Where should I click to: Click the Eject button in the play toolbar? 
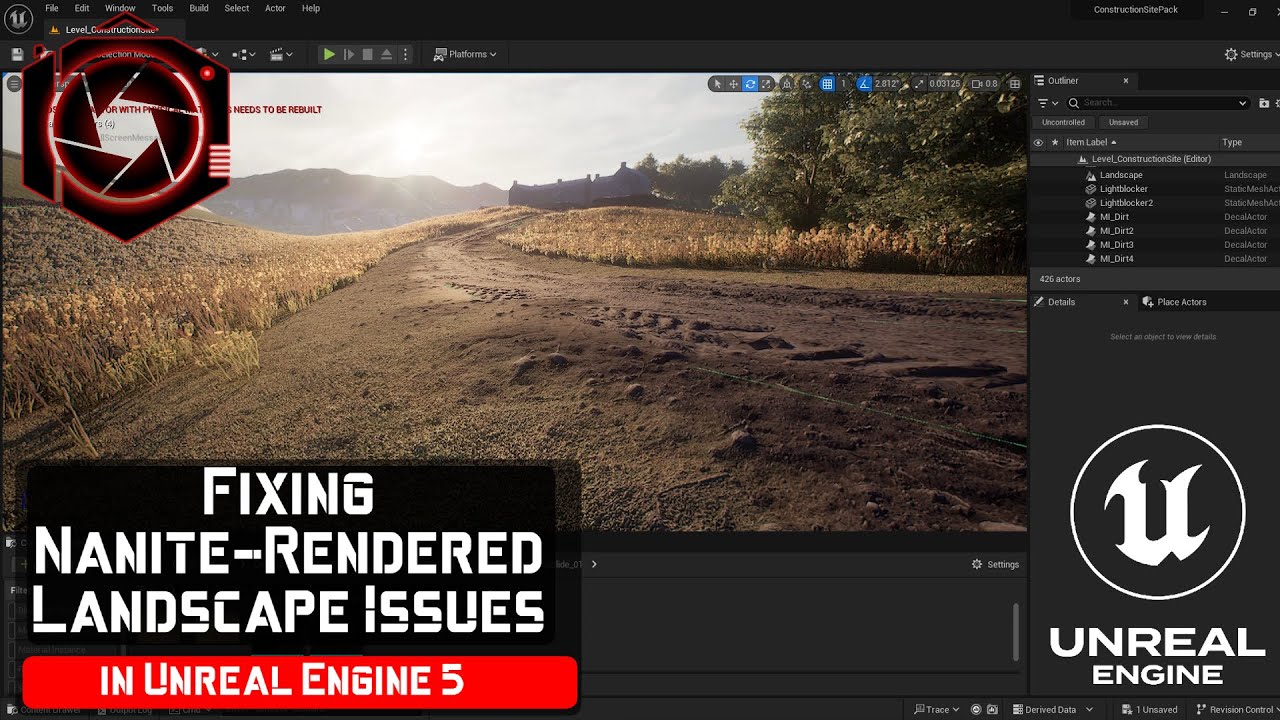click(x=386, y=54)
